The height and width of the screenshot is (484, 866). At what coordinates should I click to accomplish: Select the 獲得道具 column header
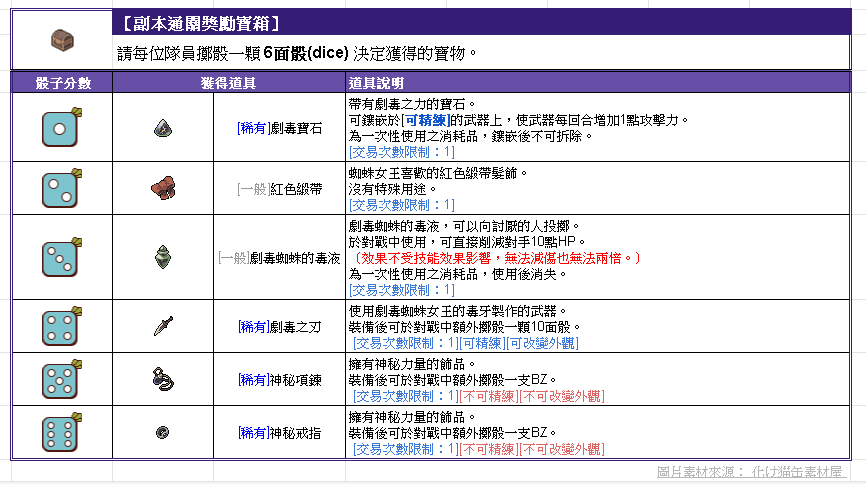(x=228, y=83)
